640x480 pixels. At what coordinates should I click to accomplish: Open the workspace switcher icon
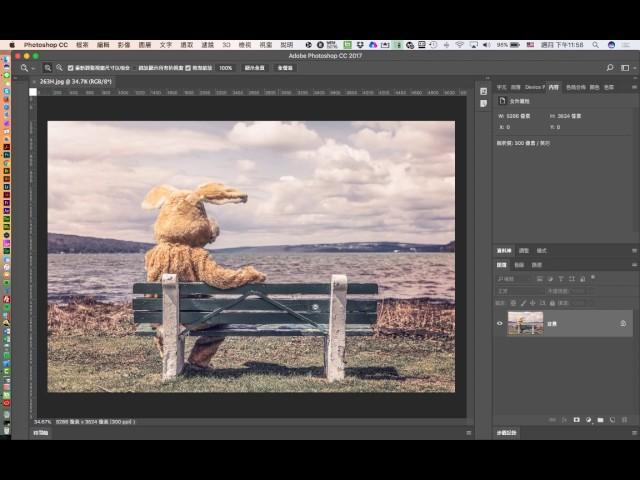click(x=625, y=68)
